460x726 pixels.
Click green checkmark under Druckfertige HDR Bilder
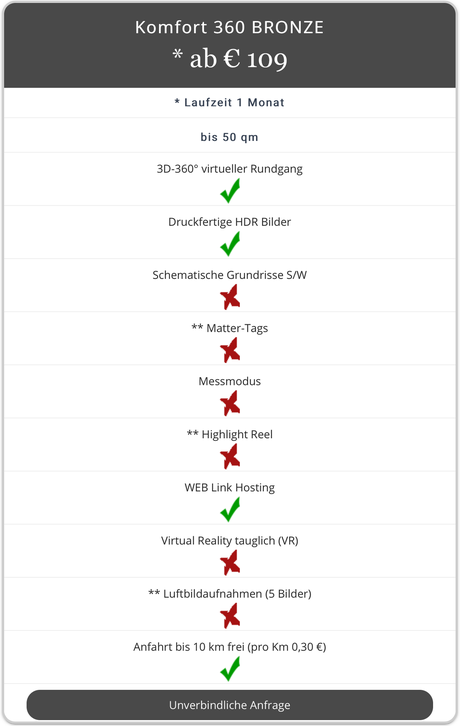[x=230, y=244]
